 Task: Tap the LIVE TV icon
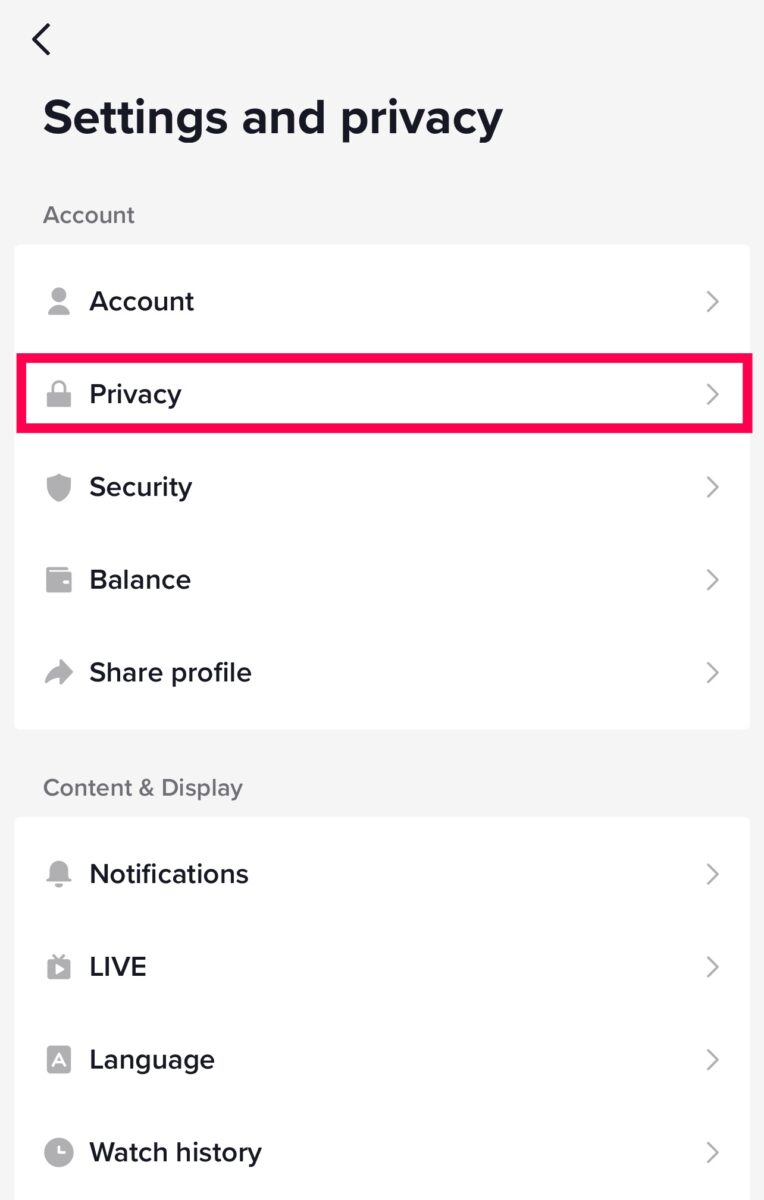click(59, 967)
